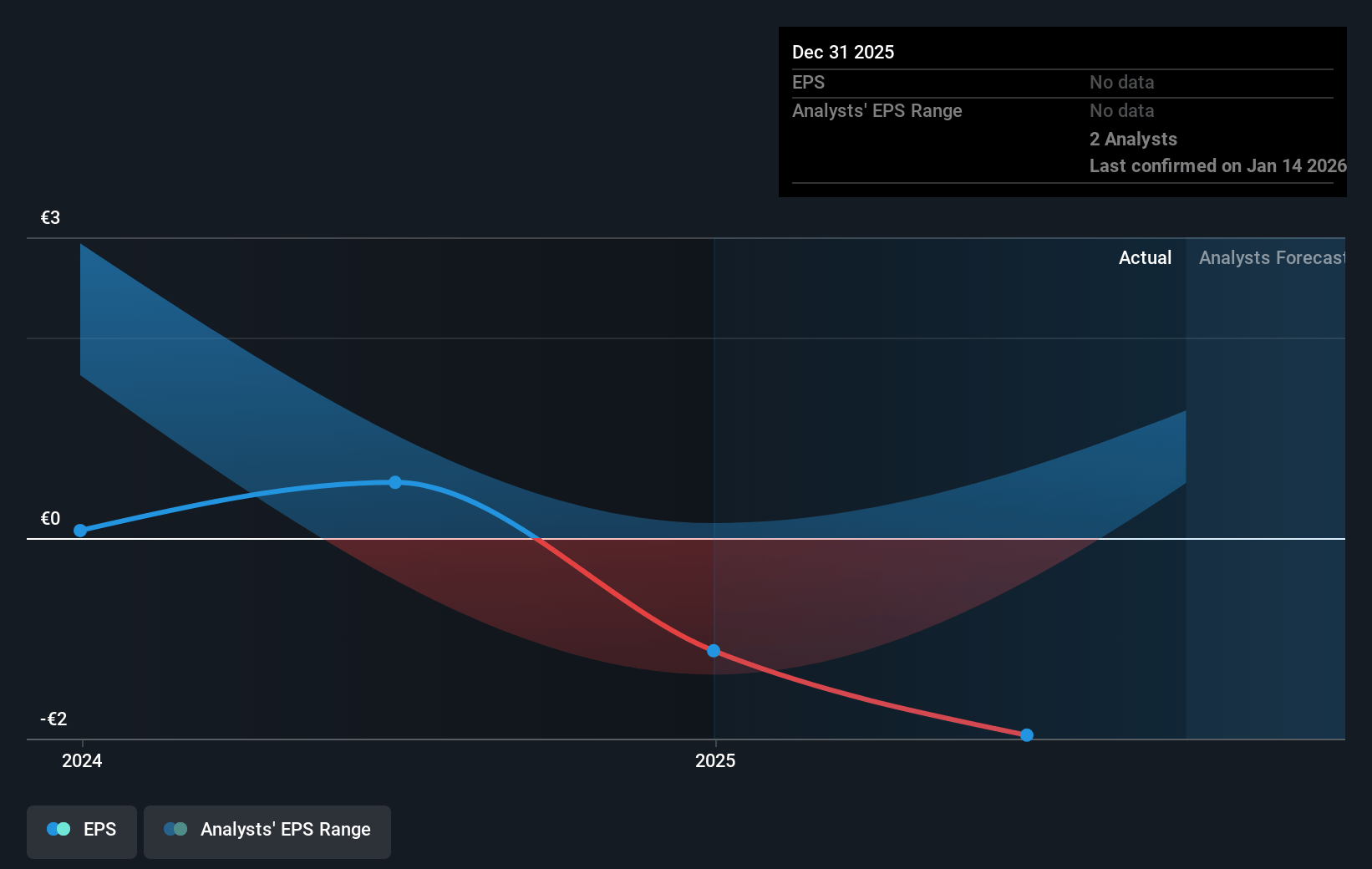Click the 2025 x-axis label
Image resolution: width=1372 pixels, height=869 pixels.
[715, 760]
